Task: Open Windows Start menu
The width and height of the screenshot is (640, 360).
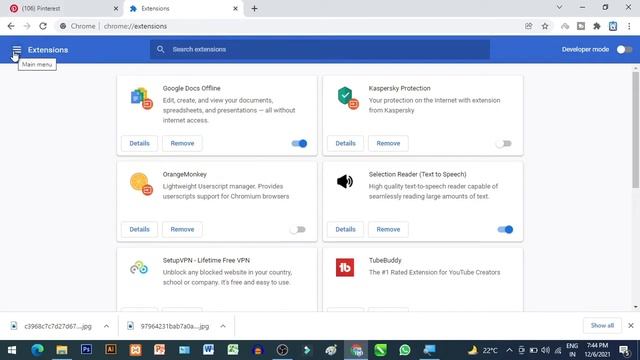Action: click(x=12, y=350)
